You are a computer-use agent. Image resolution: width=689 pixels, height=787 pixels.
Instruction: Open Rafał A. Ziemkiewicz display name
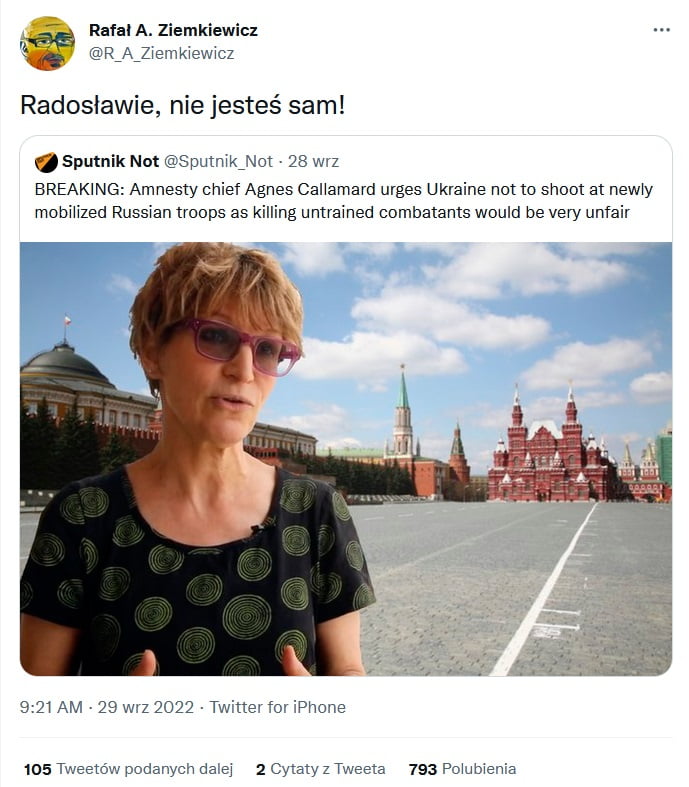point(173,30)
